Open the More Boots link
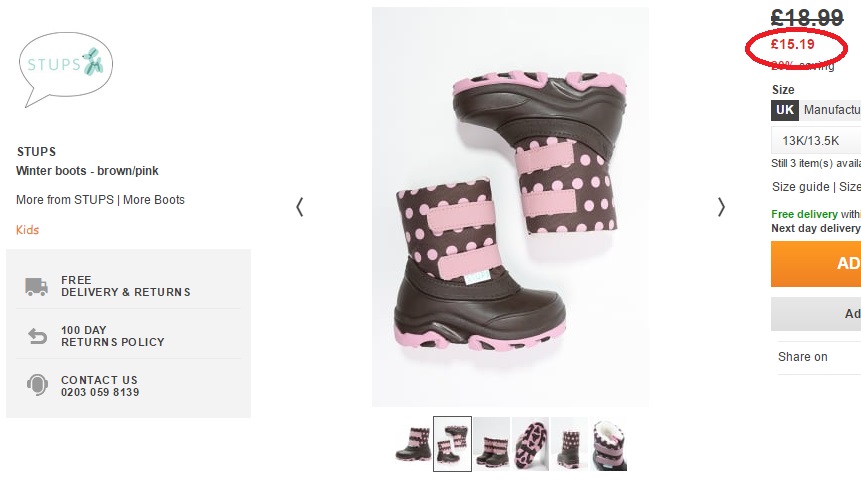 coord(154,200)
